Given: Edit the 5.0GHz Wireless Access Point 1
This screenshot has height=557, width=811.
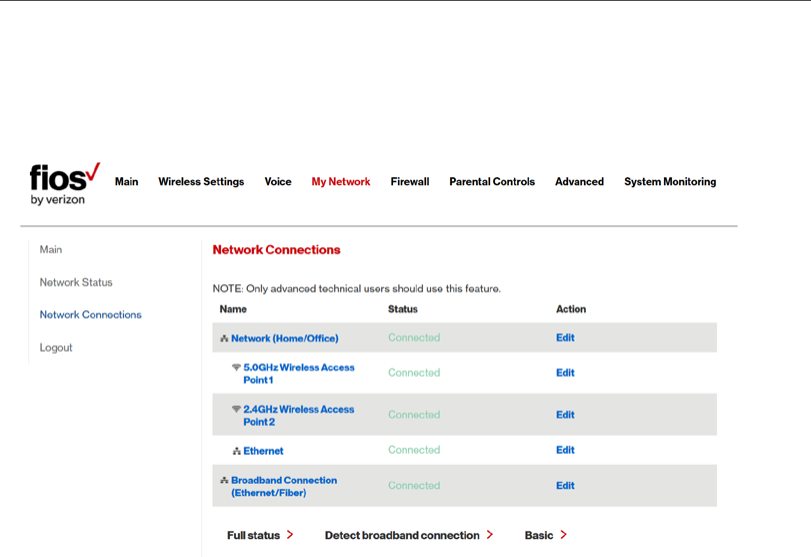Looking at the screenshot, I should pos(565,373).
